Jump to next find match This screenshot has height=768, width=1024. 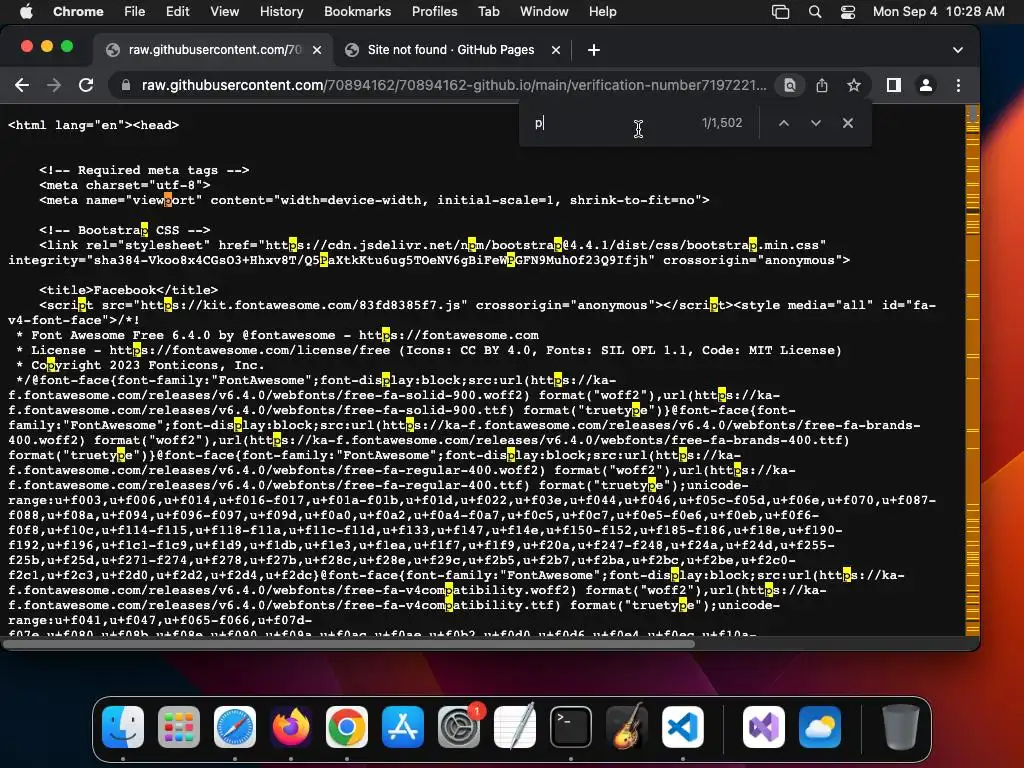coord(816,123)
